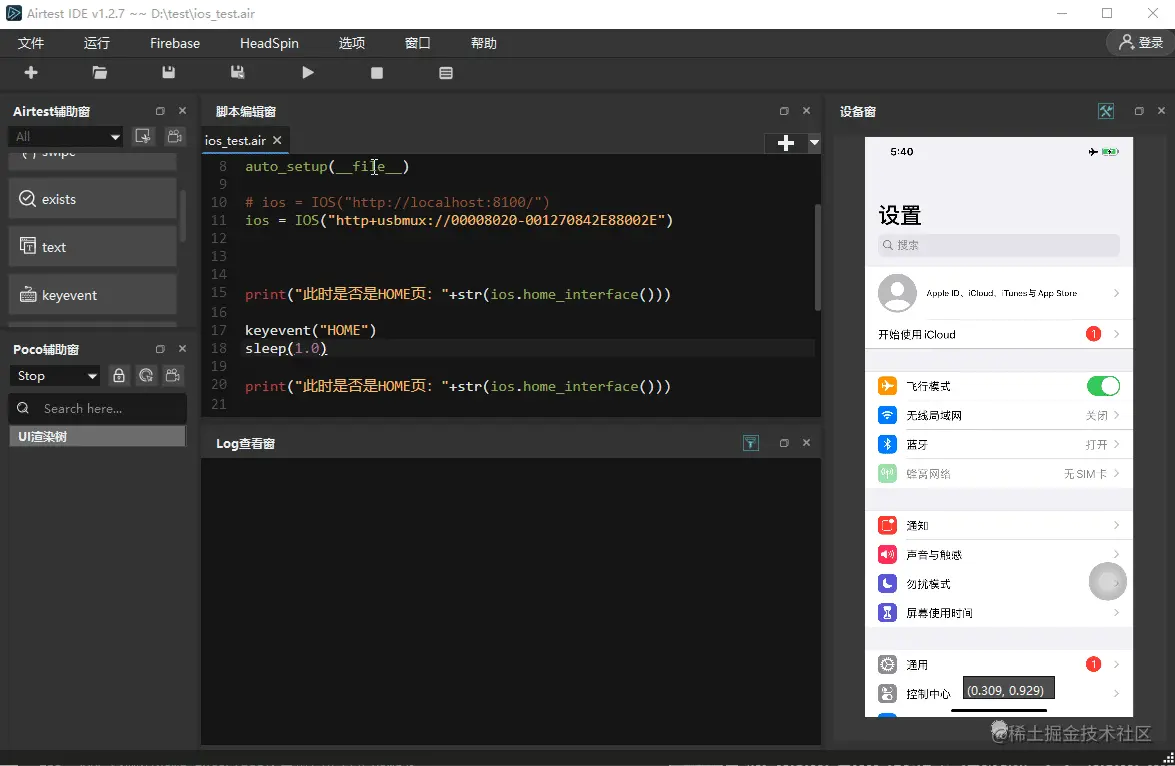Click the record camera icon in Airtest panel
Viewport: 1175px width, 766px height.
175,136
